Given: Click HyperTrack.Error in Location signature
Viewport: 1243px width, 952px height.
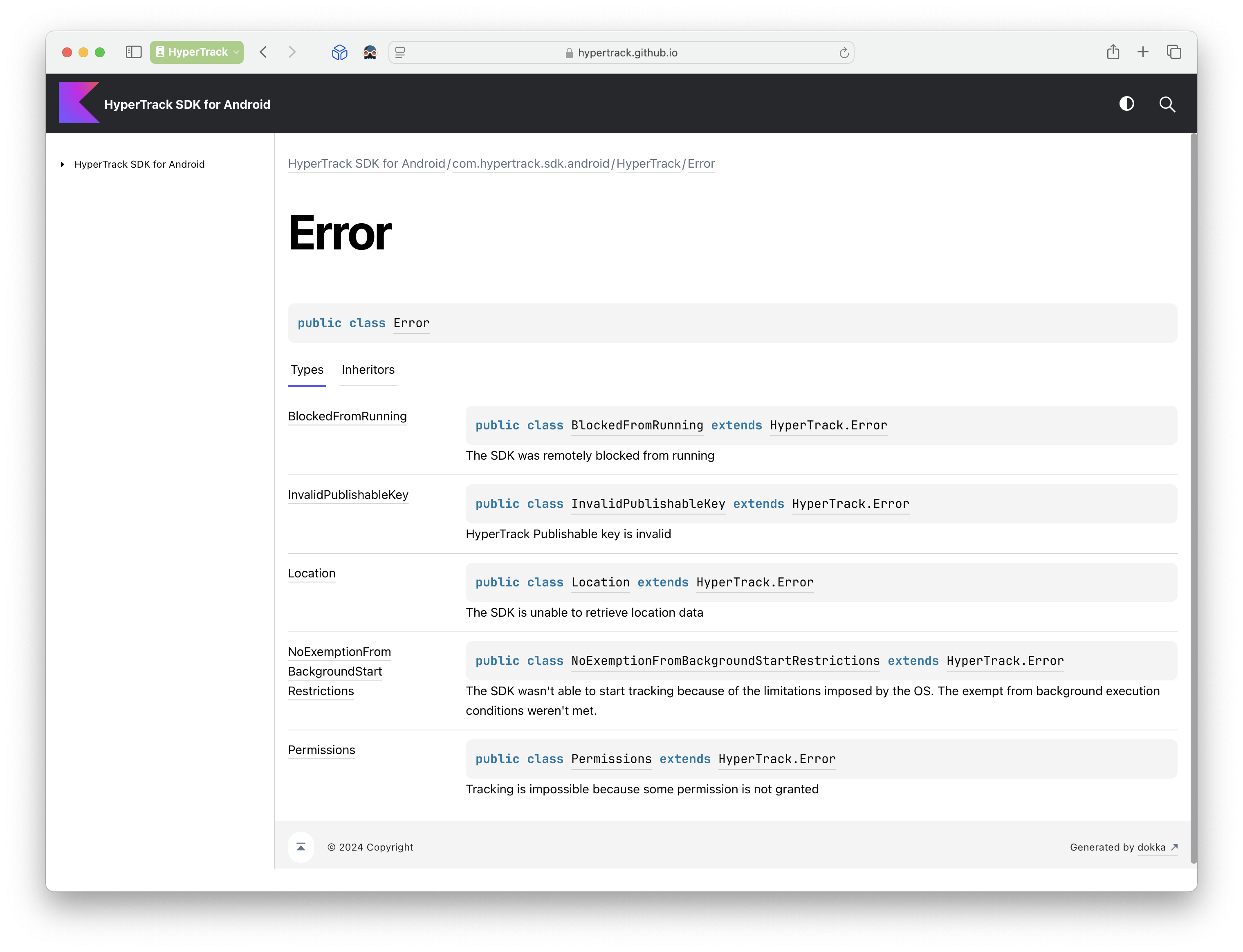Looking at the screenshot, I should pyautogui.click(x=755, y=583).
